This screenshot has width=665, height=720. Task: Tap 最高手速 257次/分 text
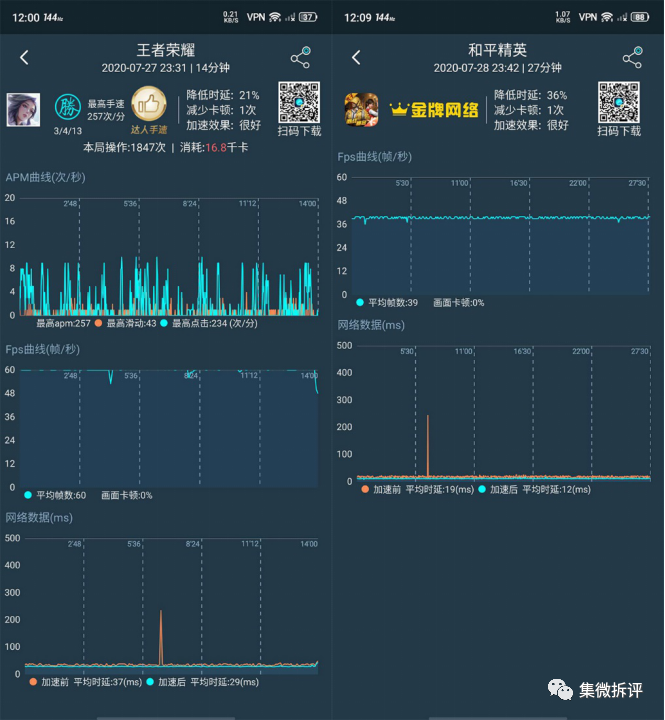pyautogui.click(x=106, y=110)
